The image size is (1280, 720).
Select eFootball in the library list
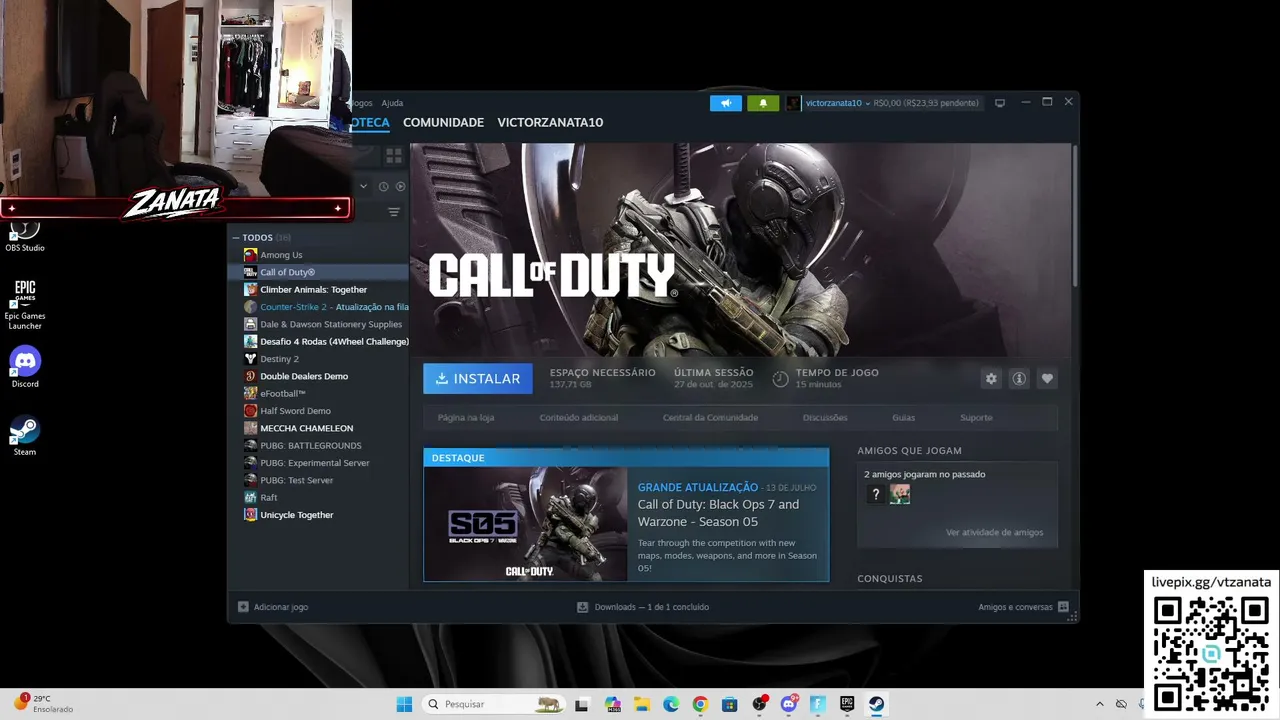tap(282, 394)
